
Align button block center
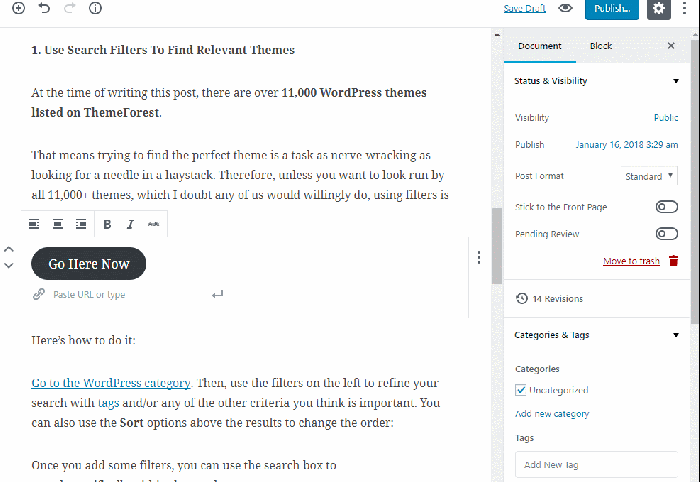click(58, 224)
